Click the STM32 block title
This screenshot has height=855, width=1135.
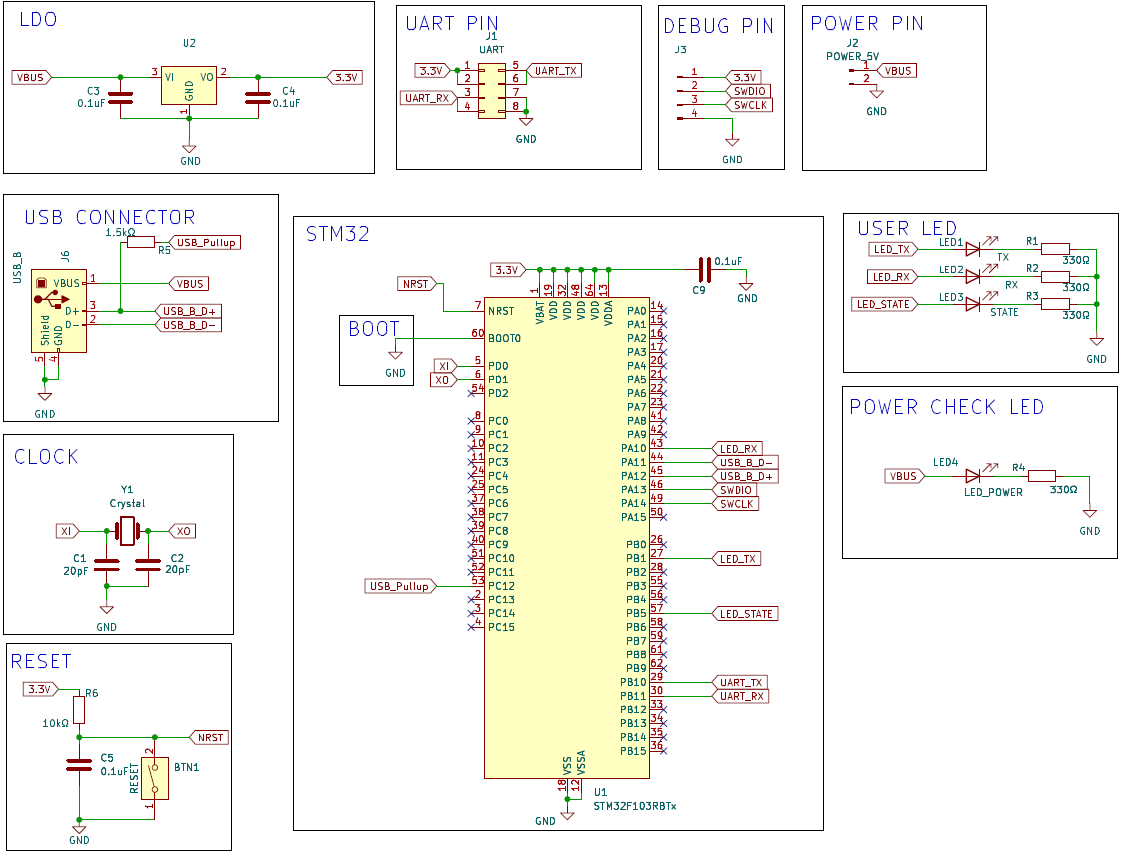tap(337, 234)
